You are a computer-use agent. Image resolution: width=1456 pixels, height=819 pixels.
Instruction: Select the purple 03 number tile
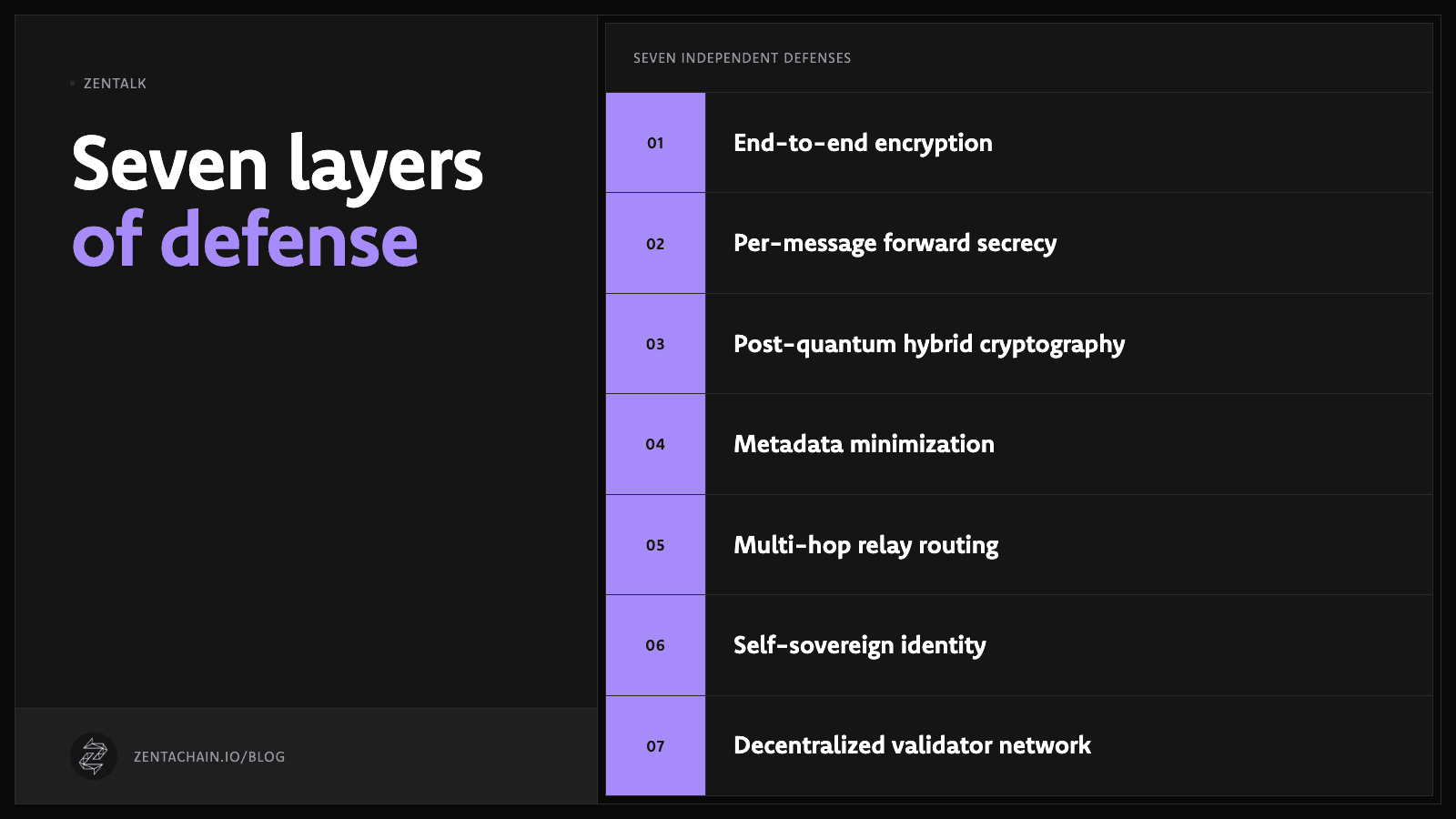pyautogui.click(x=655, y=344)
